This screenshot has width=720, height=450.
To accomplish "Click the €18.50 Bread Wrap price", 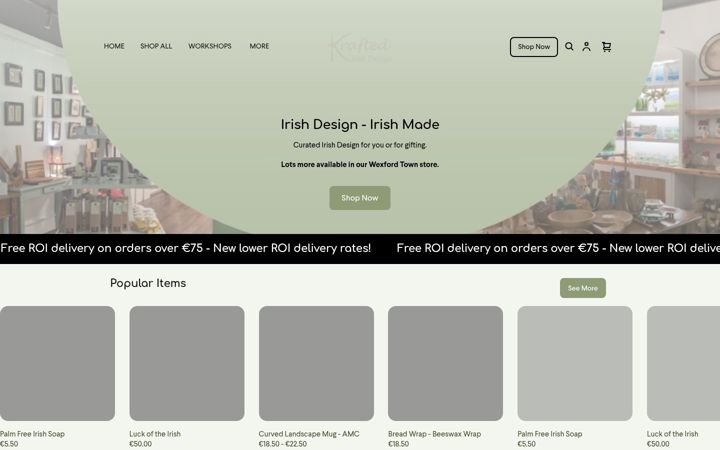I will click(x=399, y=444).
